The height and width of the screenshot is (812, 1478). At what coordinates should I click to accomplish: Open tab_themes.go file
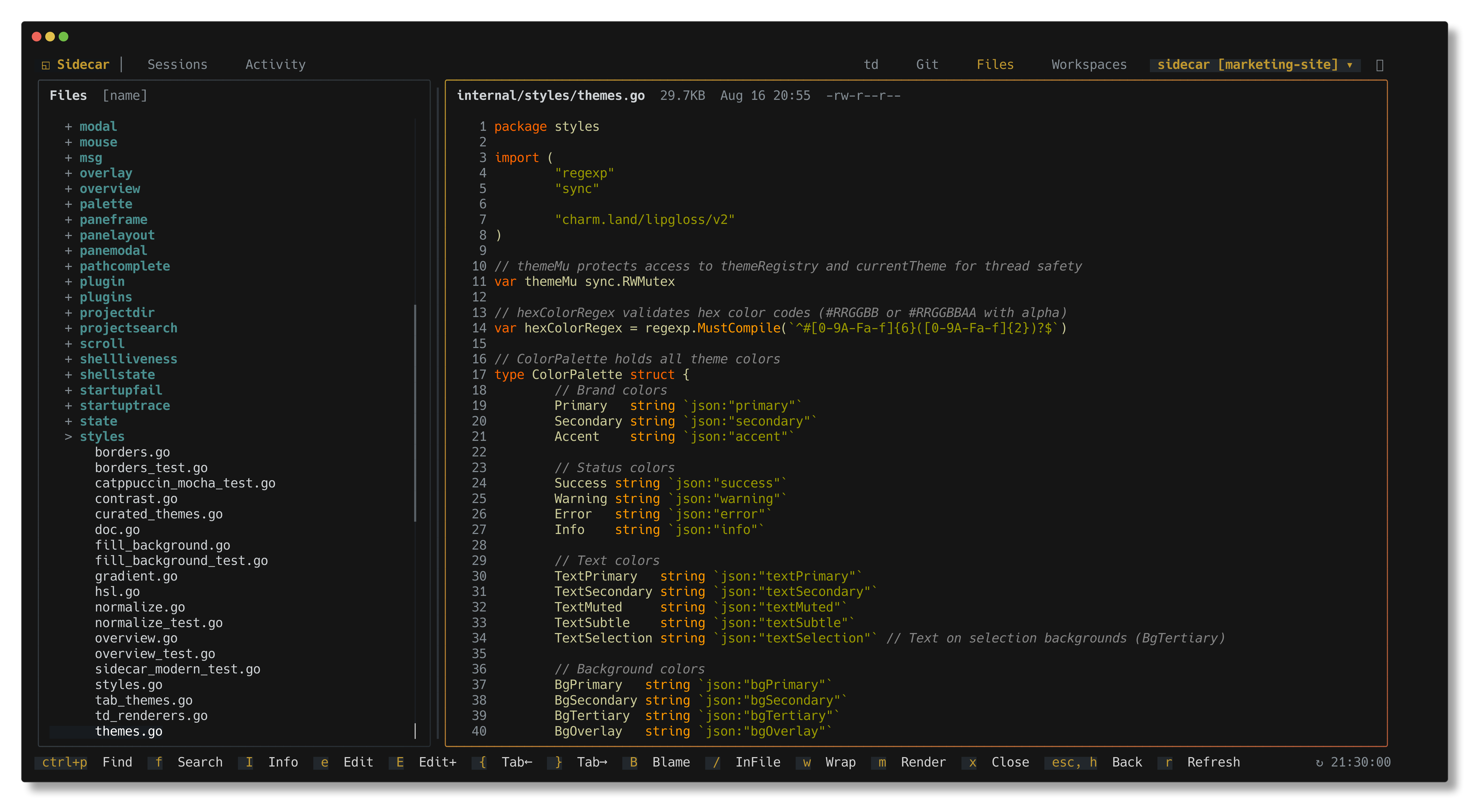(143, 700)
